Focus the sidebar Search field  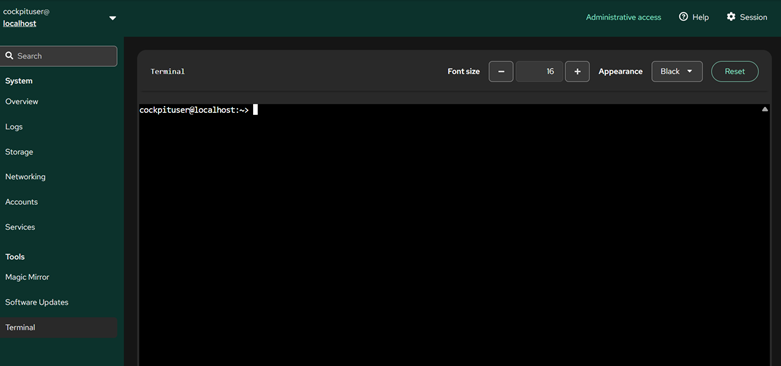click(x=59, y=56)
